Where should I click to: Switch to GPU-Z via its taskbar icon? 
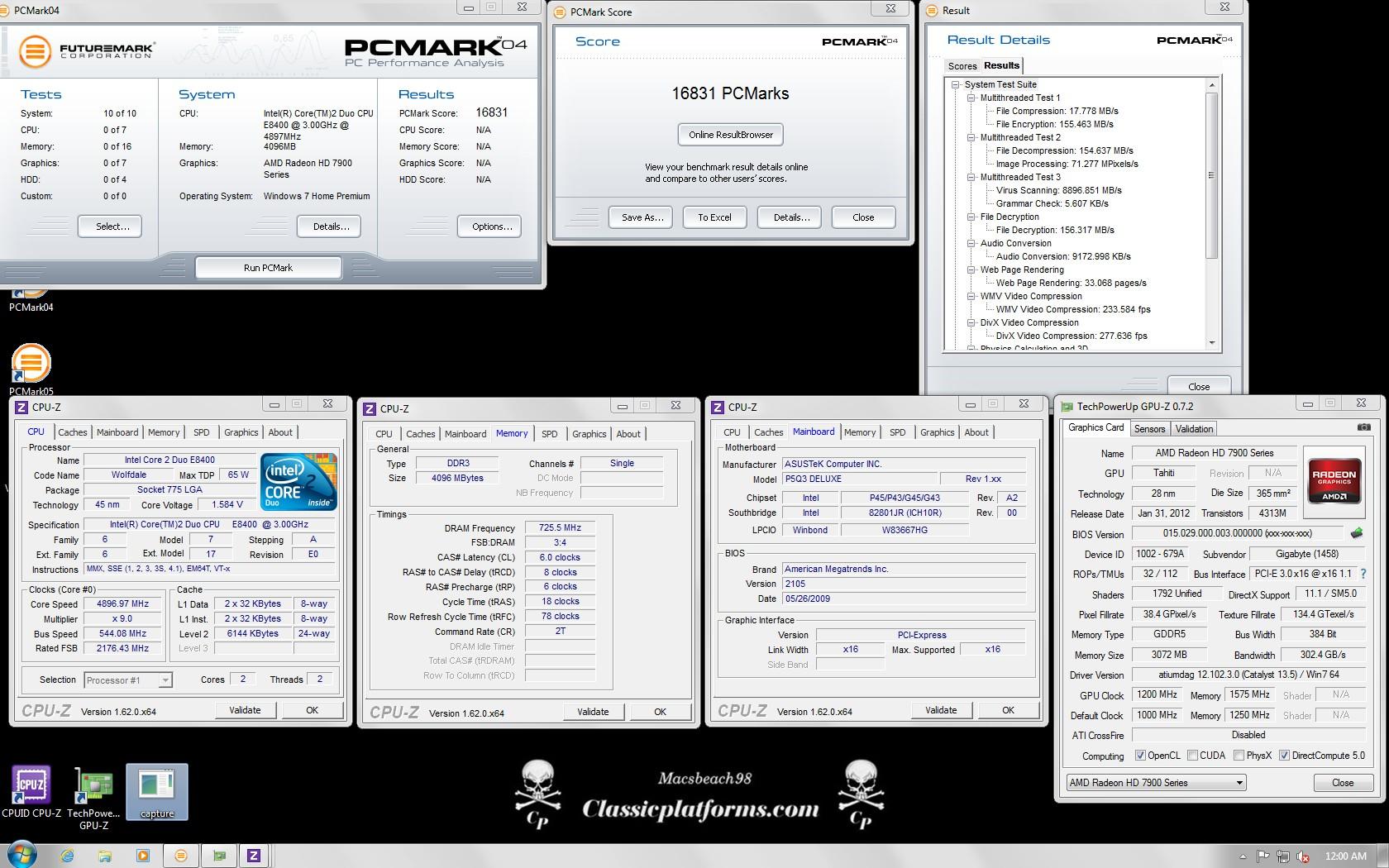[218, 856]
